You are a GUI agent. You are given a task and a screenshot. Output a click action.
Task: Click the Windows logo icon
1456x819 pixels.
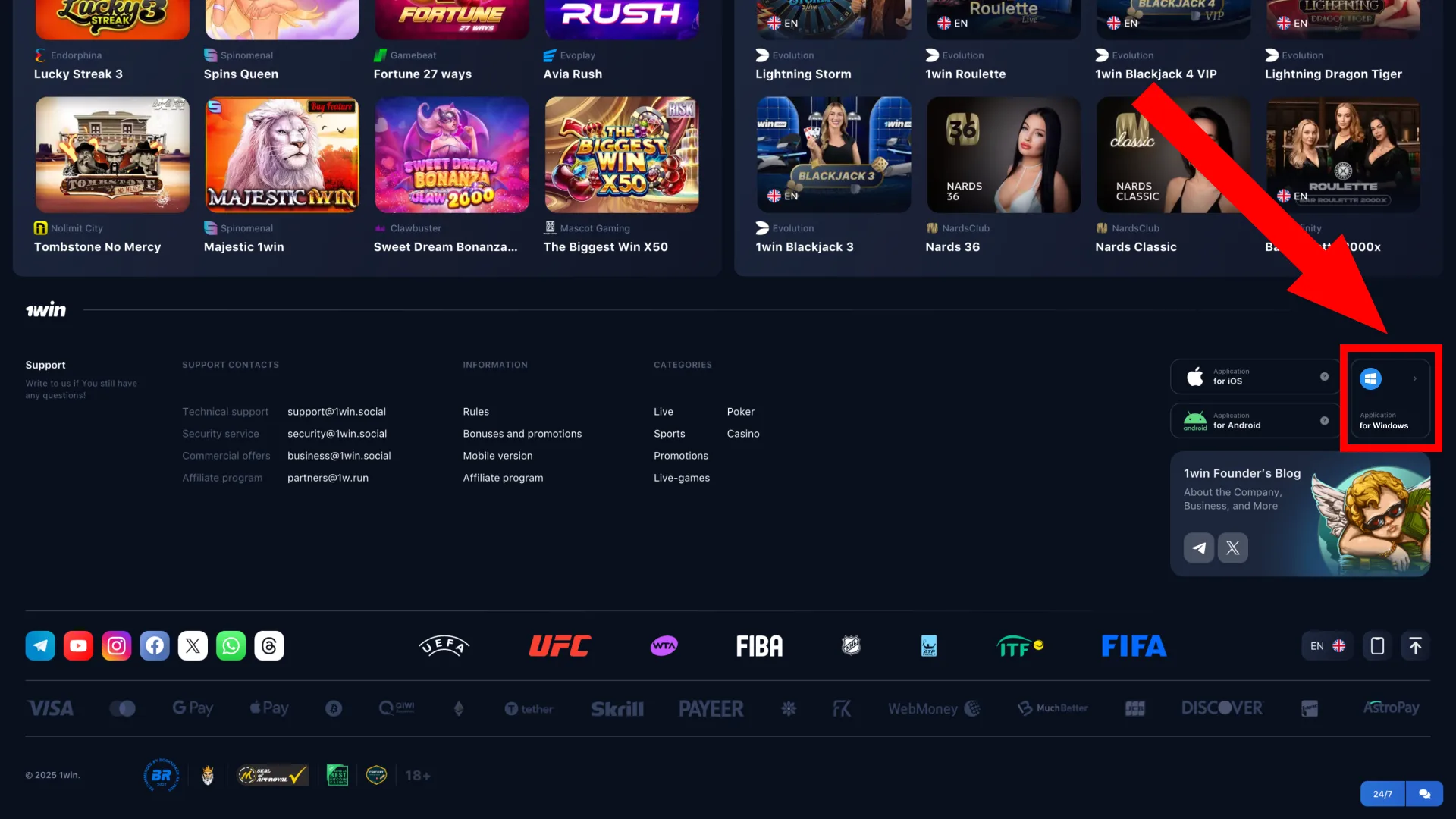tap(1370, 378)
